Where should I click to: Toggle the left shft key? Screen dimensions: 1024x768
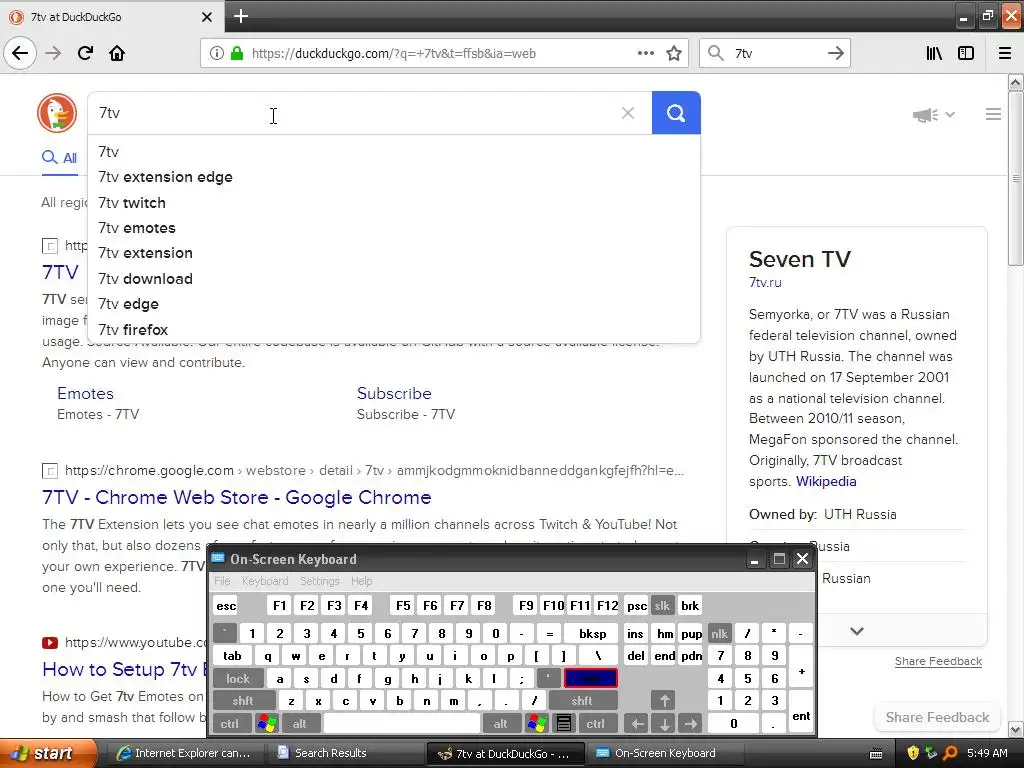click(x=243, y=701)
